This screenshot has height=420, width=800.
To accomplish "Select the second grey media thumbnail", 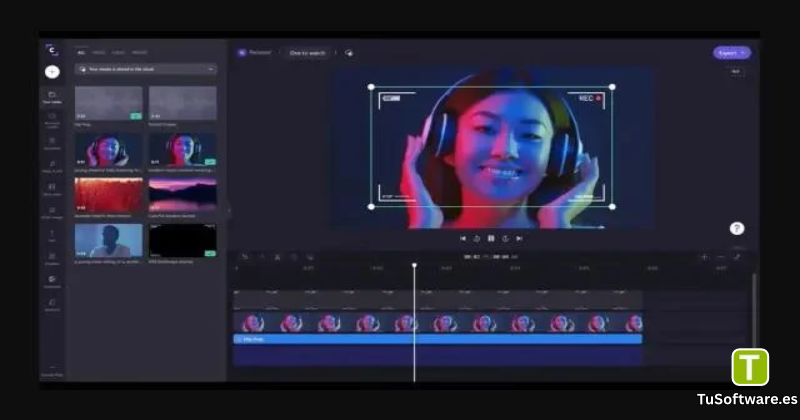I will coord(183,103).
